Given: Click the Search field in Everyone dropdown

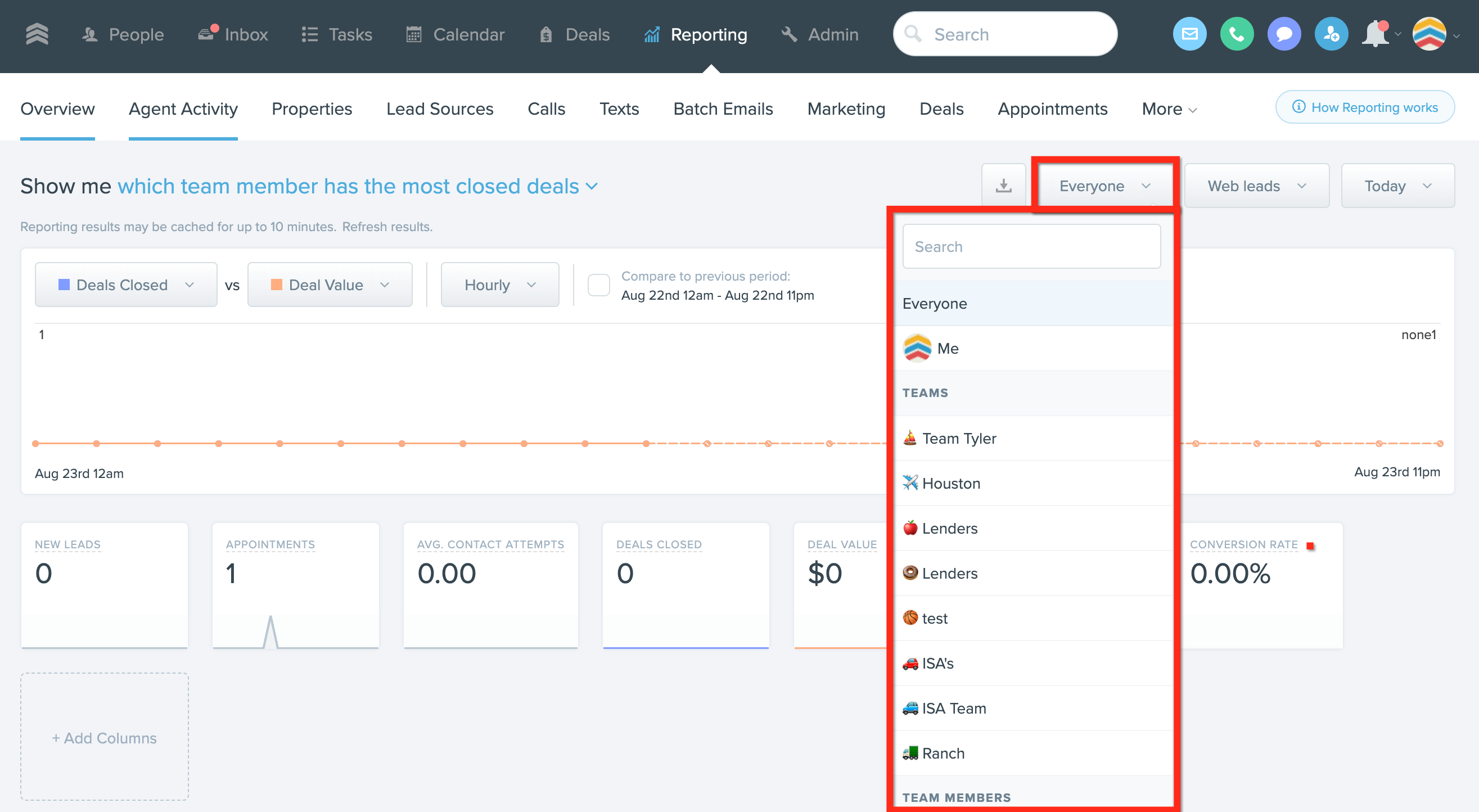Looking at the screenshot, I should pyautogui.click(x=1031, y=246).
